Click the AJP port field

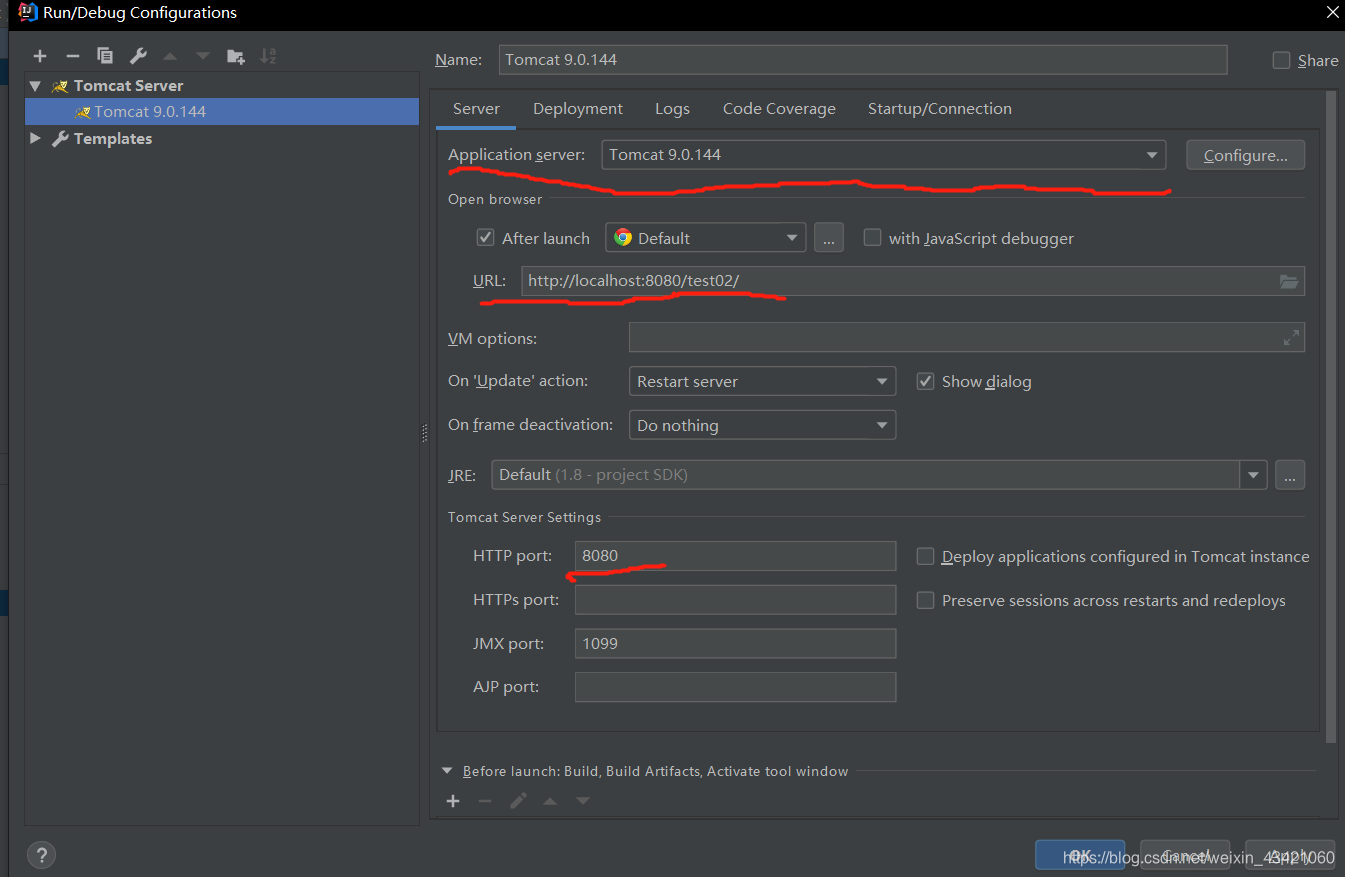[x=735, y=687]
